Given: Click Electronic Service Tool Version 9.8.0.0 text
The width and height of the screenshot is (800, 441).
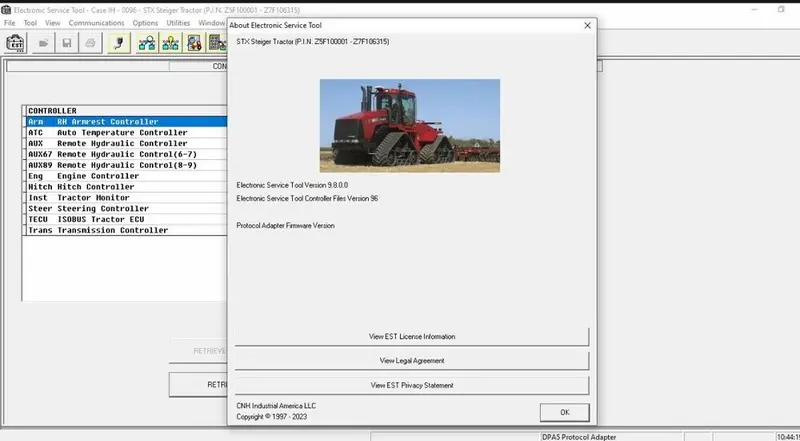Looking at the screenshot, I should pyautogui.click(x=292, y=185).
